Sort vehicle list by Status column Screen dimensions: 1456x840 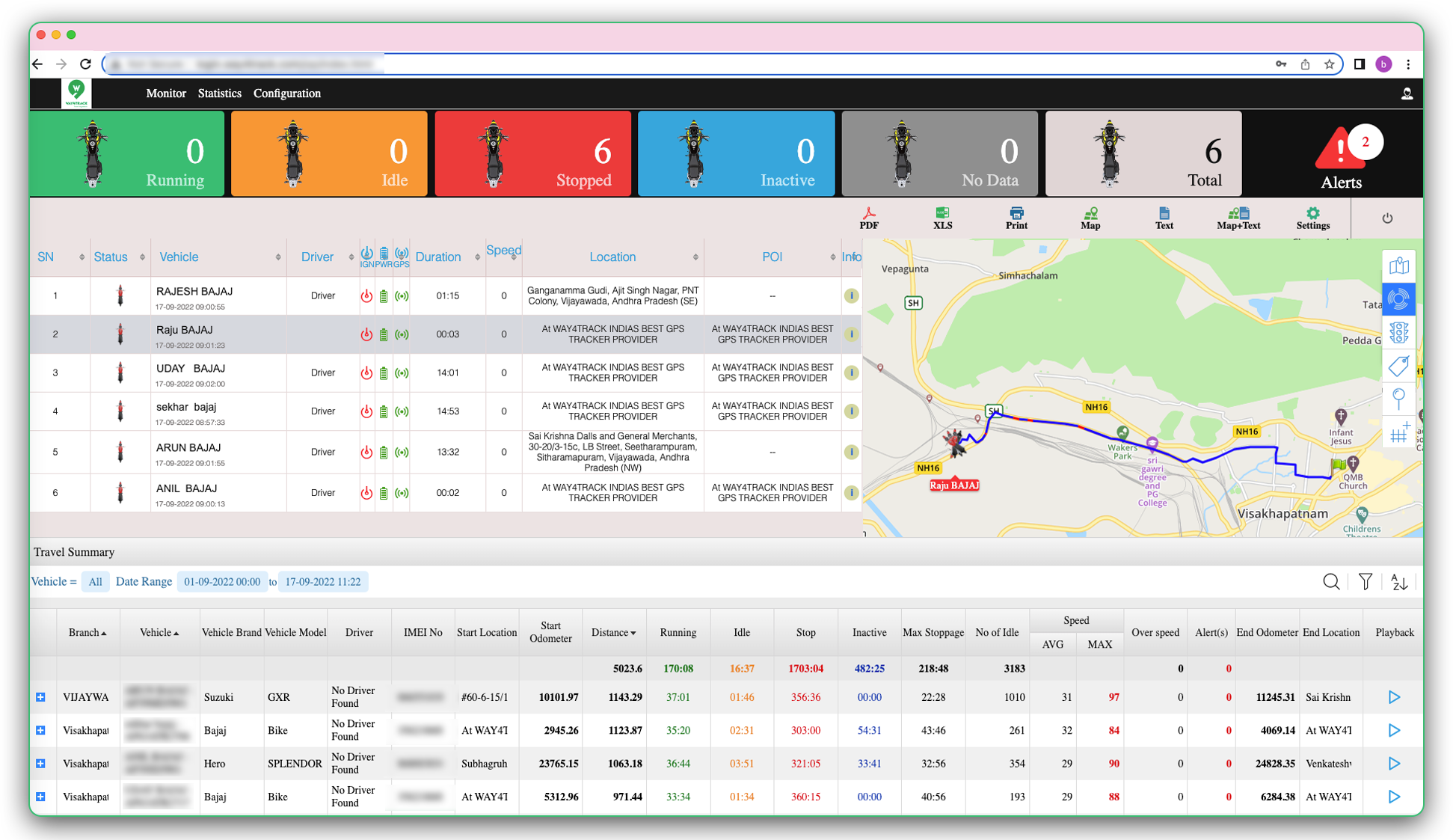click(120, 257)
